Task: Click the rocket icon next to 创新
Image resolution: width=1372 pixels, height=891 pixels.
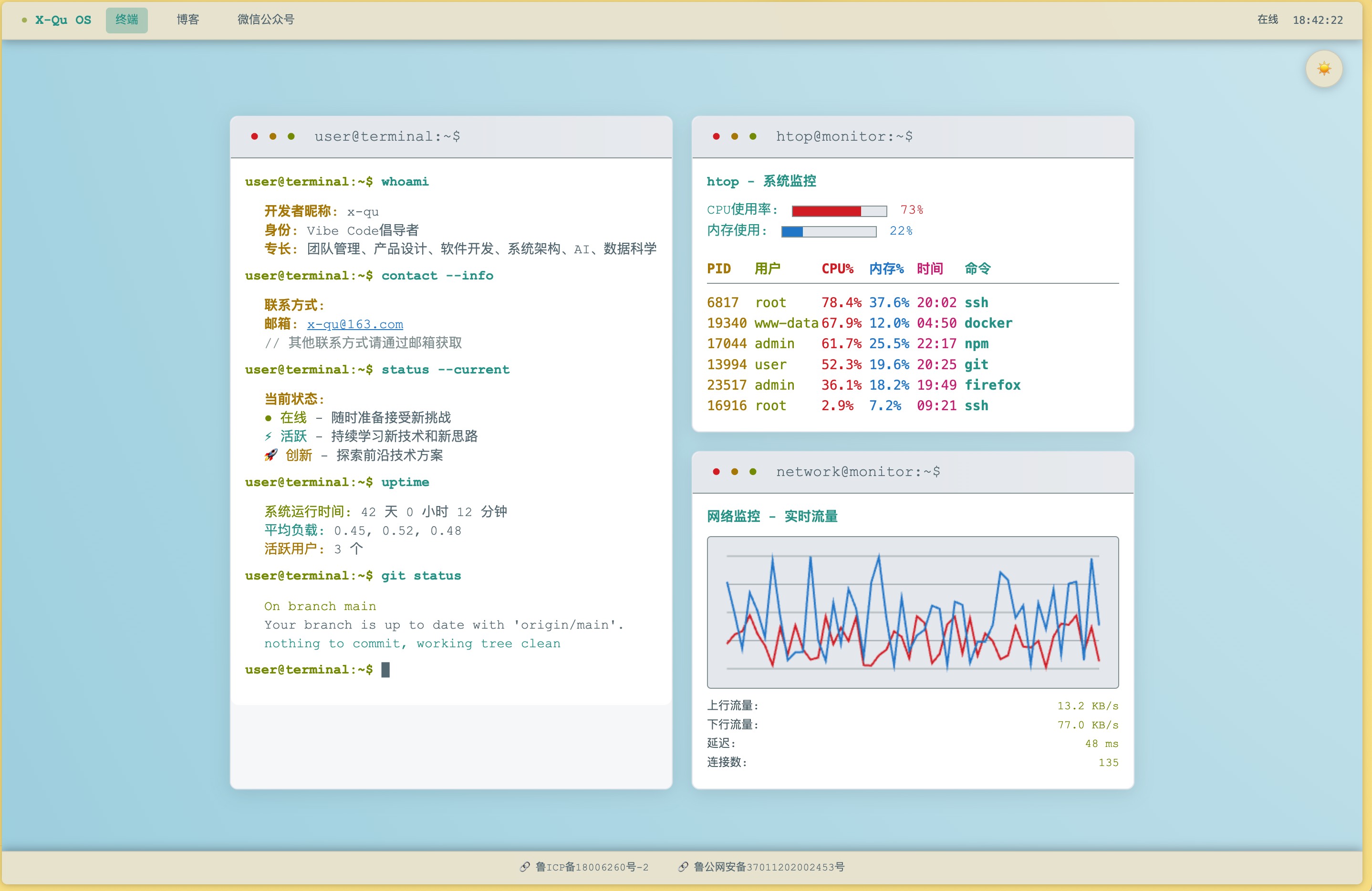Action: click(270, 456)
